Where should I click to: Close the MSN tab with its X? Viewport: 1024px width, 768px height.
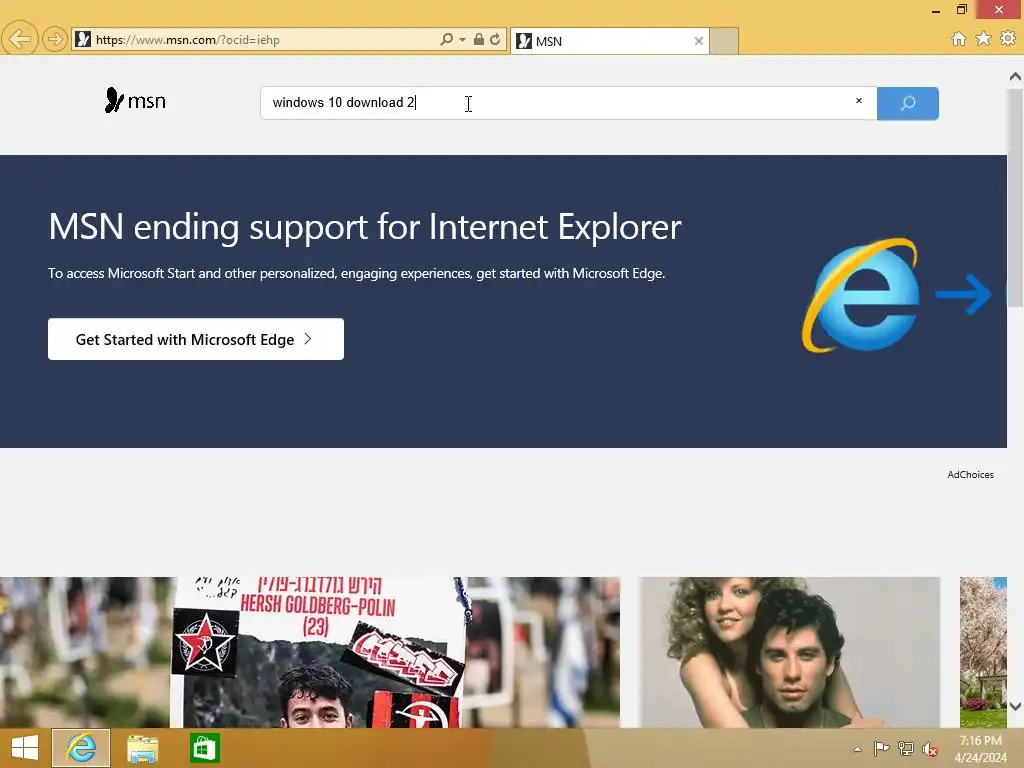pyautogui.click(x=699, y=41)
